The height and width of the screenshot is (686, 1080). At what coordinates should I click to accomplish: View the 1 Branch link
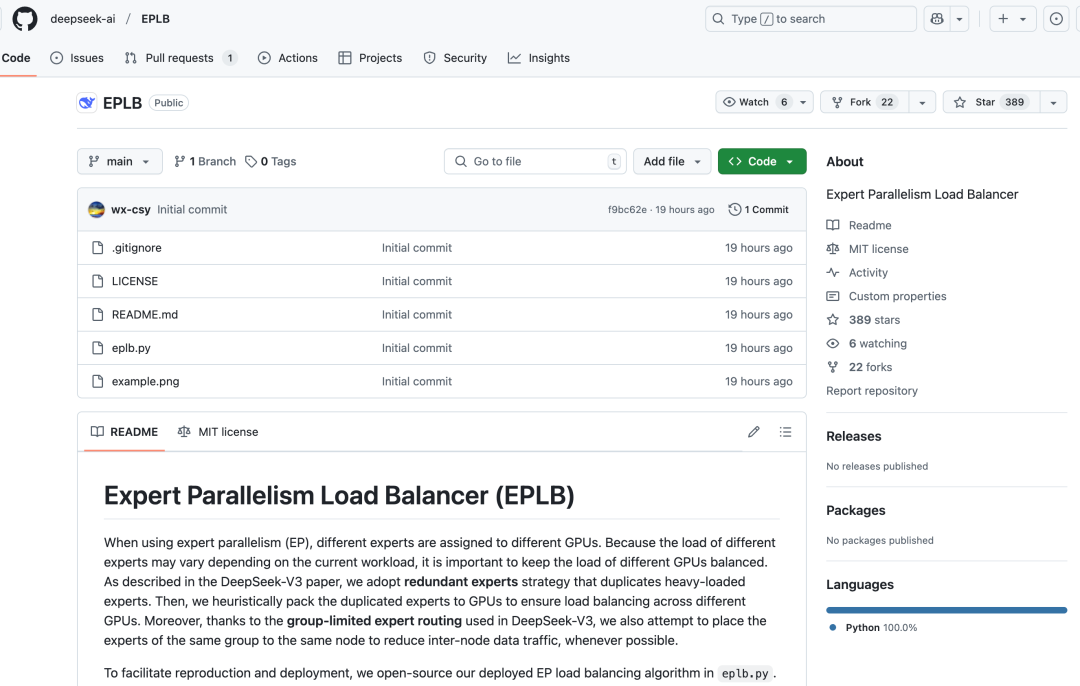(x=205, y=161)
